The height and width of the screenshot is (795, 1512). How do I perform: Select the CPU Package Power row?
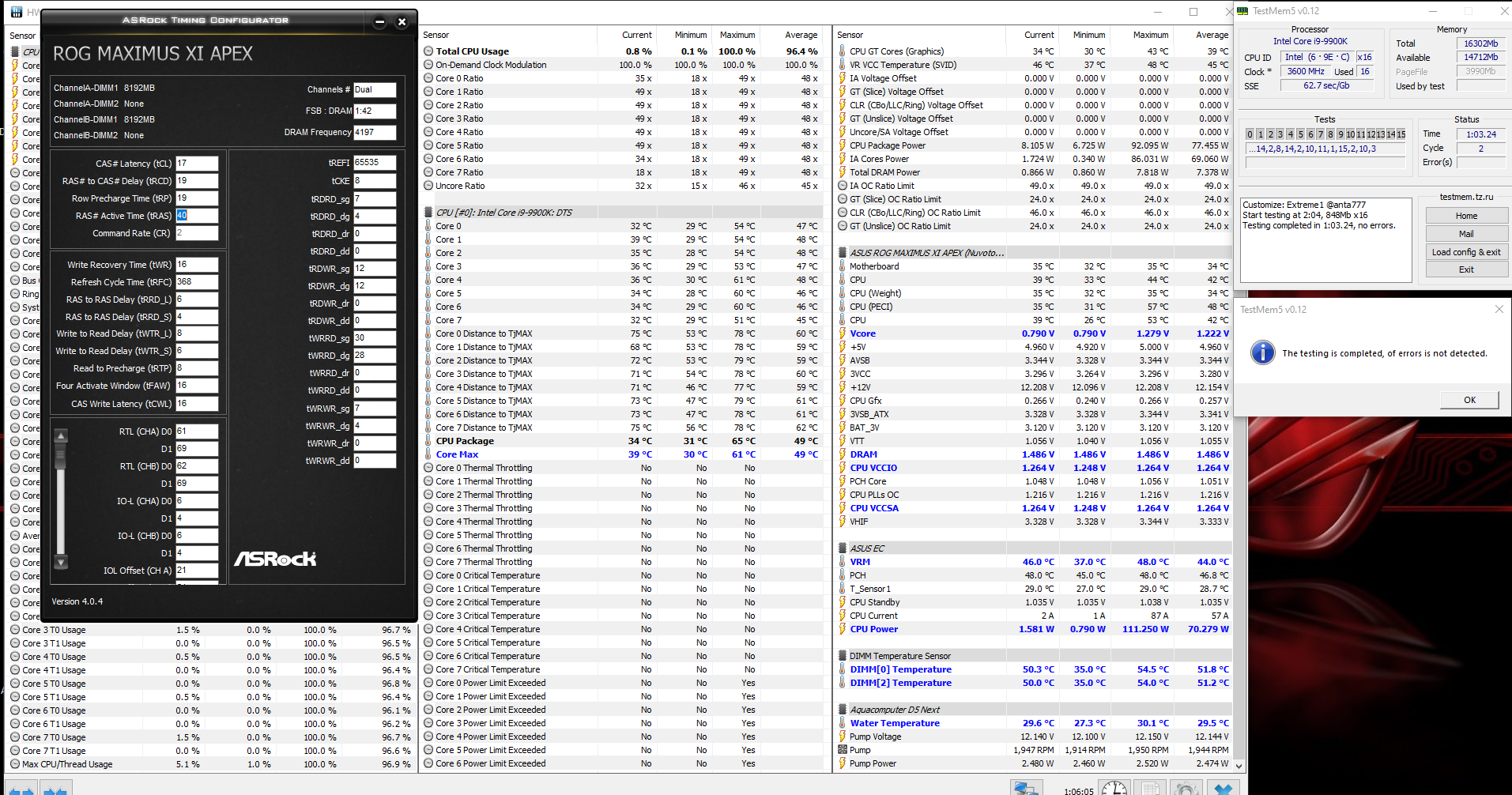point(1034,145)
